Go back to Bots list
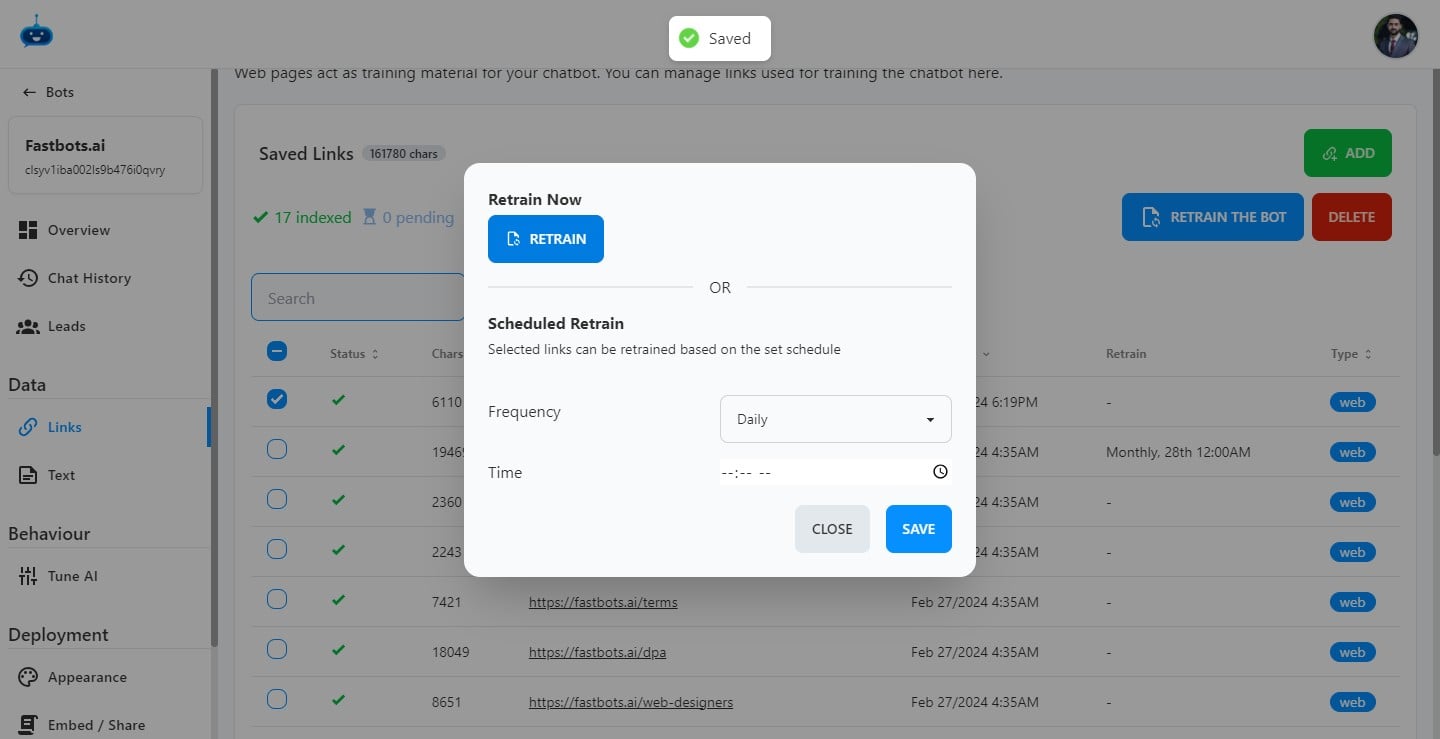 48,92
